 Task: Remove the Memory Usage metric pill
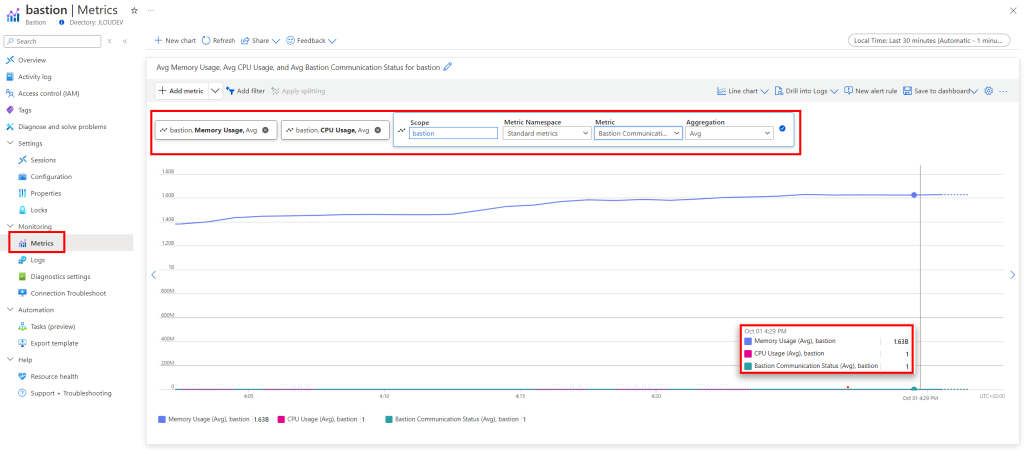[265, 130]
